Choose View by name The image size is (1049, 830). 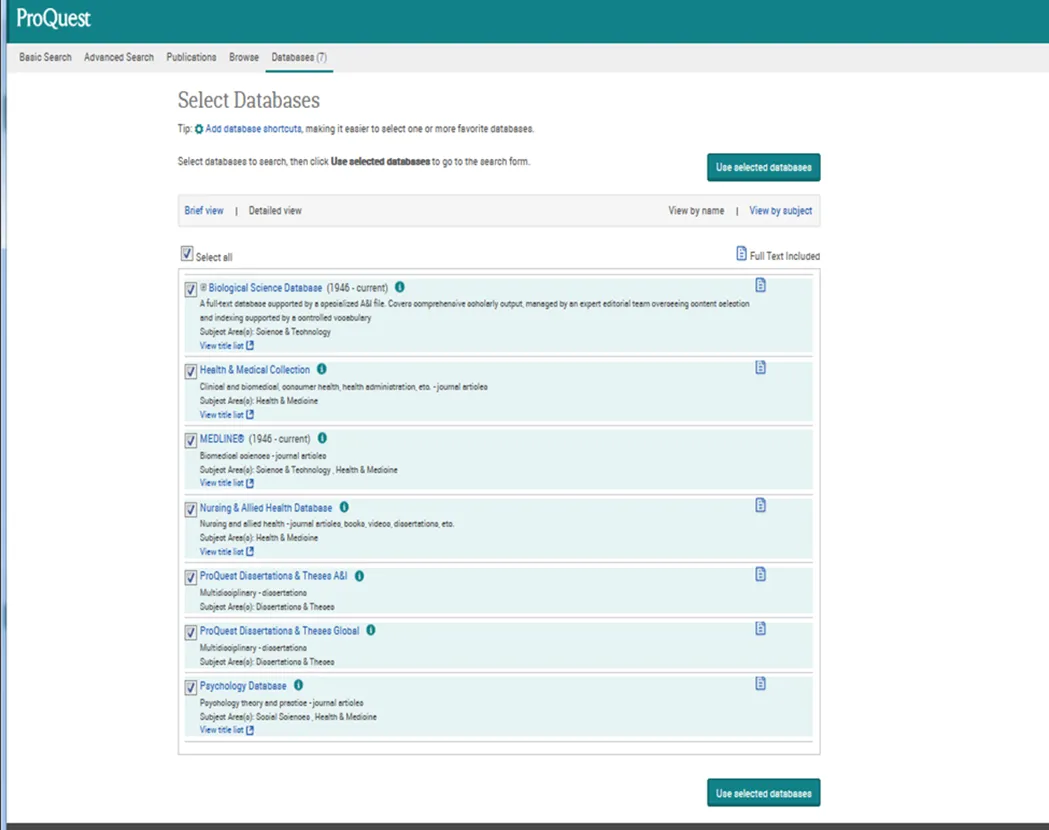[x=696, y=211]
